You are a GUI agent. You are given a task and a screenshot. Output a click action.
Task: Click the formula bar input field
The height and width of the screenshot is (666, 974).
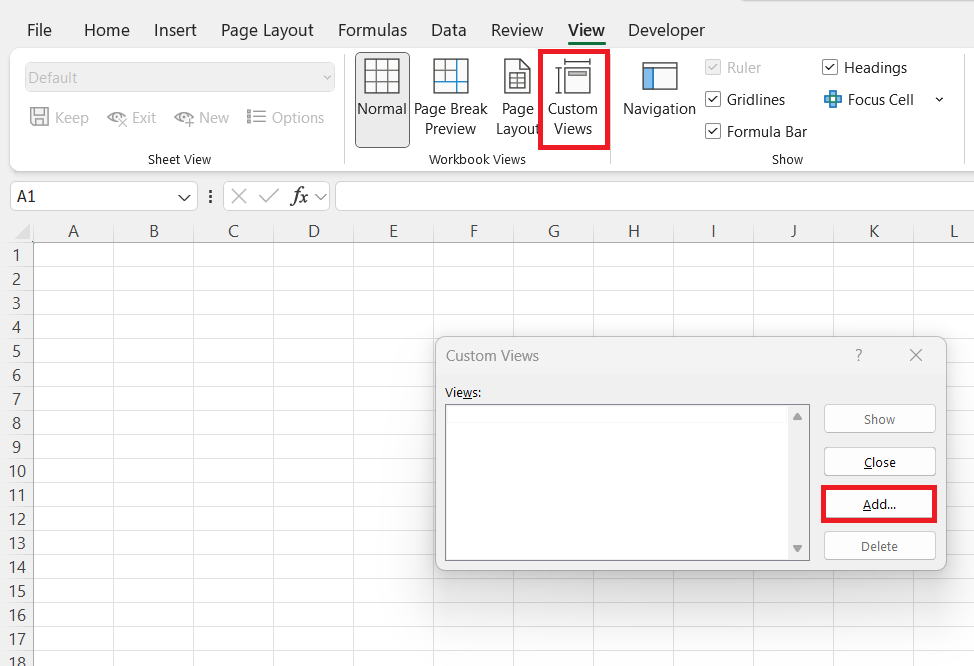click(654, 196)
